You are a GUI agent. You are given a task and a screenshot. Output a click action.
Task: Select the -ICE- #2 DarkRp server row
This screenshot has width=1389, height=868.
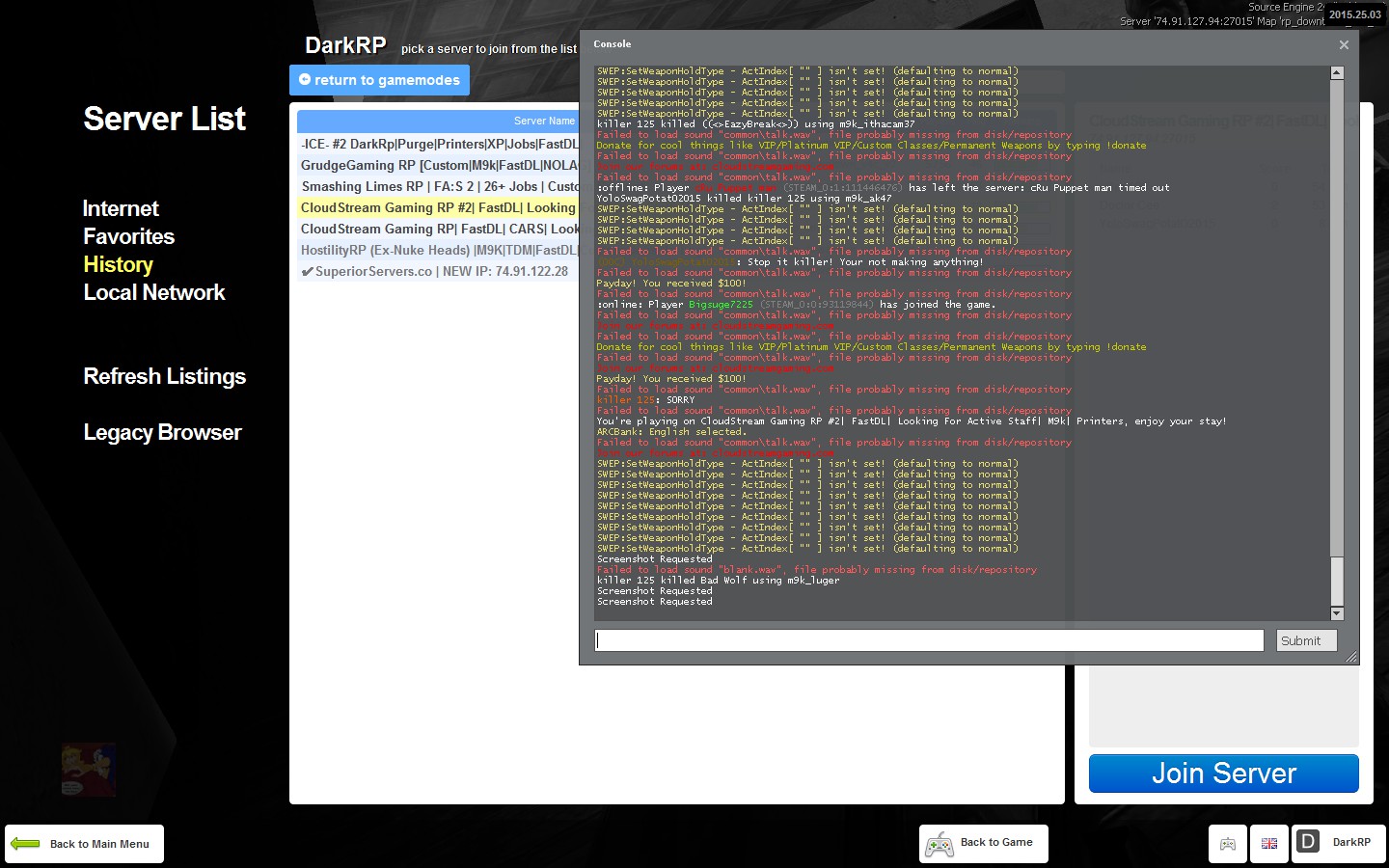pos(438,144)
